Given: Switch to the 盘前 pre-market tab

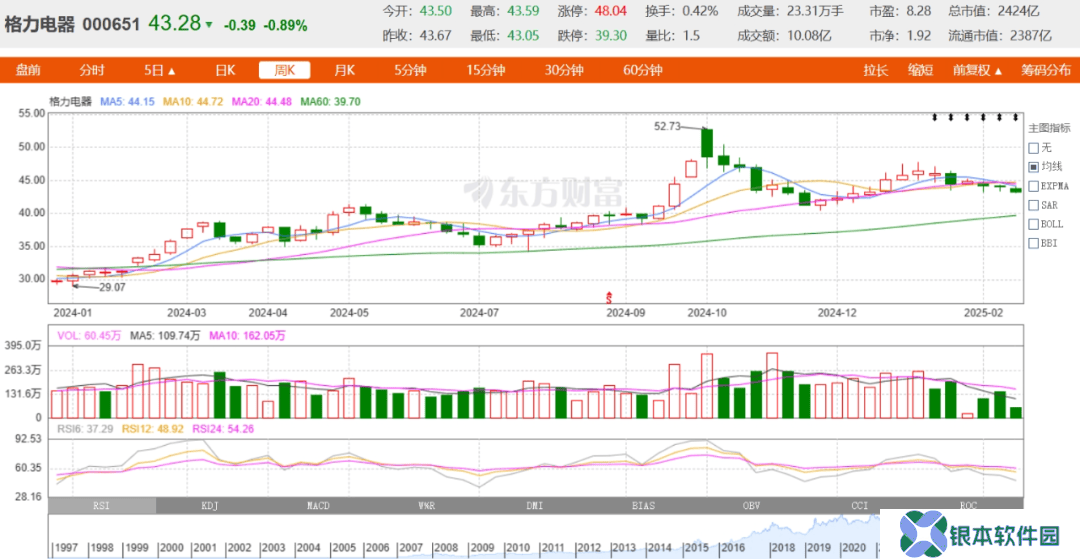Looking at the screenshot, I should tap(28, 70).
